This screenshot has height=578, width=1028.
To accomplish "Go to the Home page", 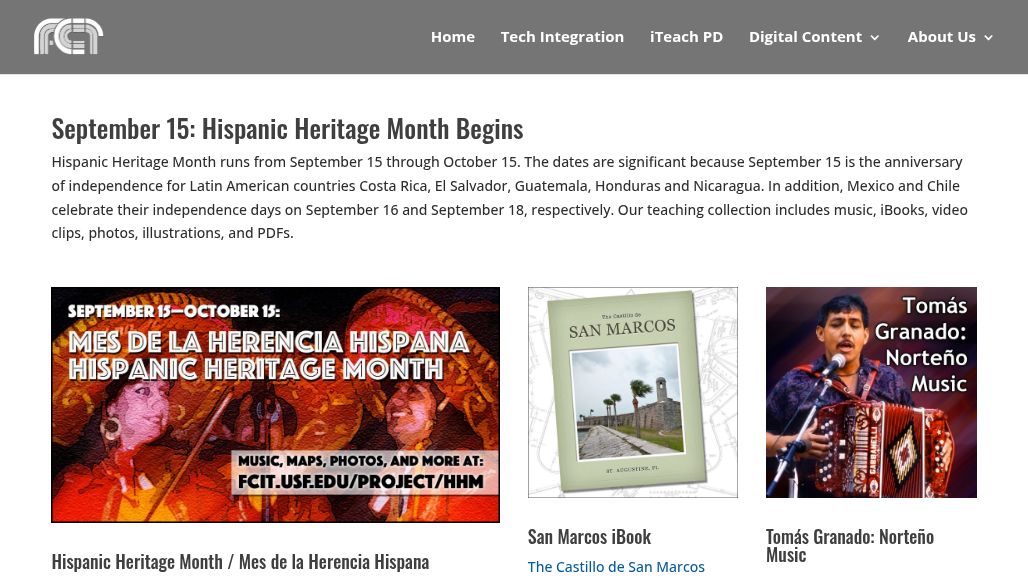I will click(x=452, y=37).
